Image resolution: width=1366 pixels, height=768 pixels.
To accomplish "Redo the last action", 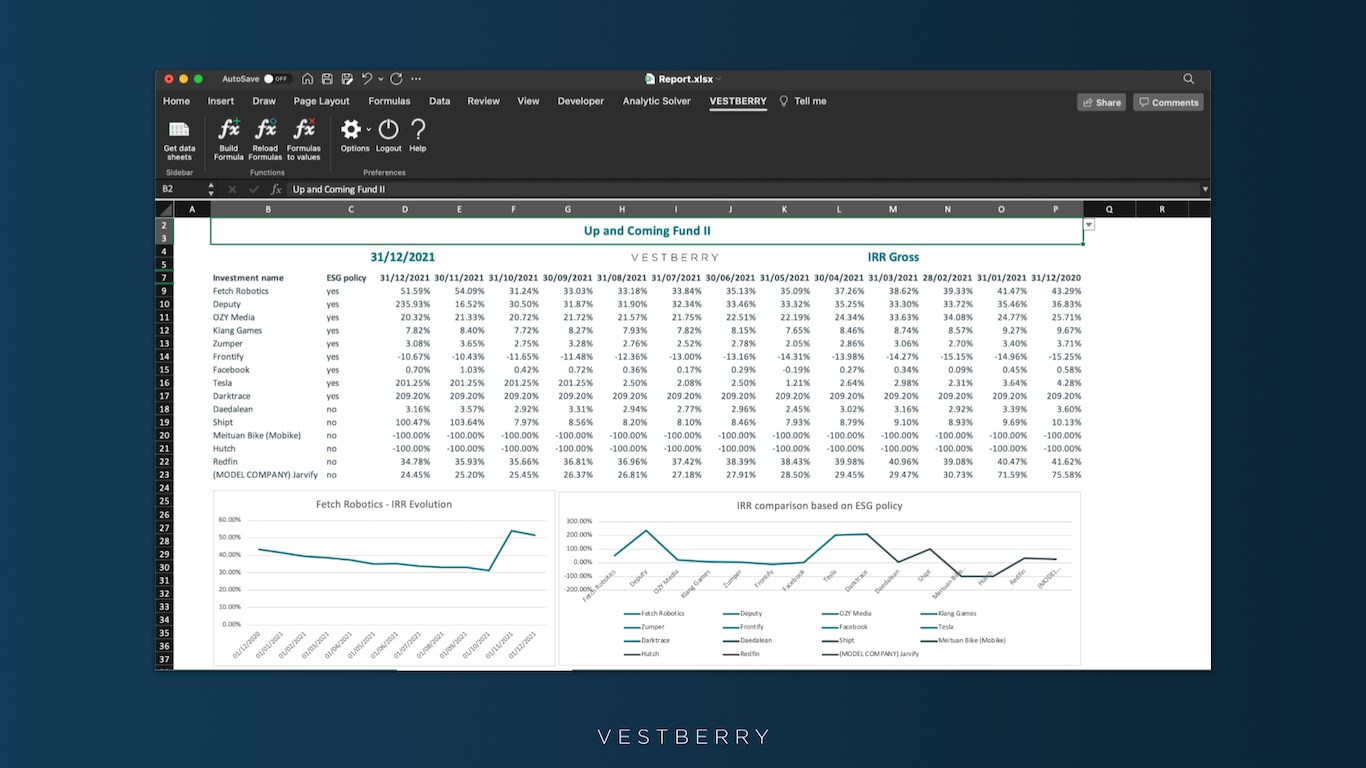I will click(396, 79).
